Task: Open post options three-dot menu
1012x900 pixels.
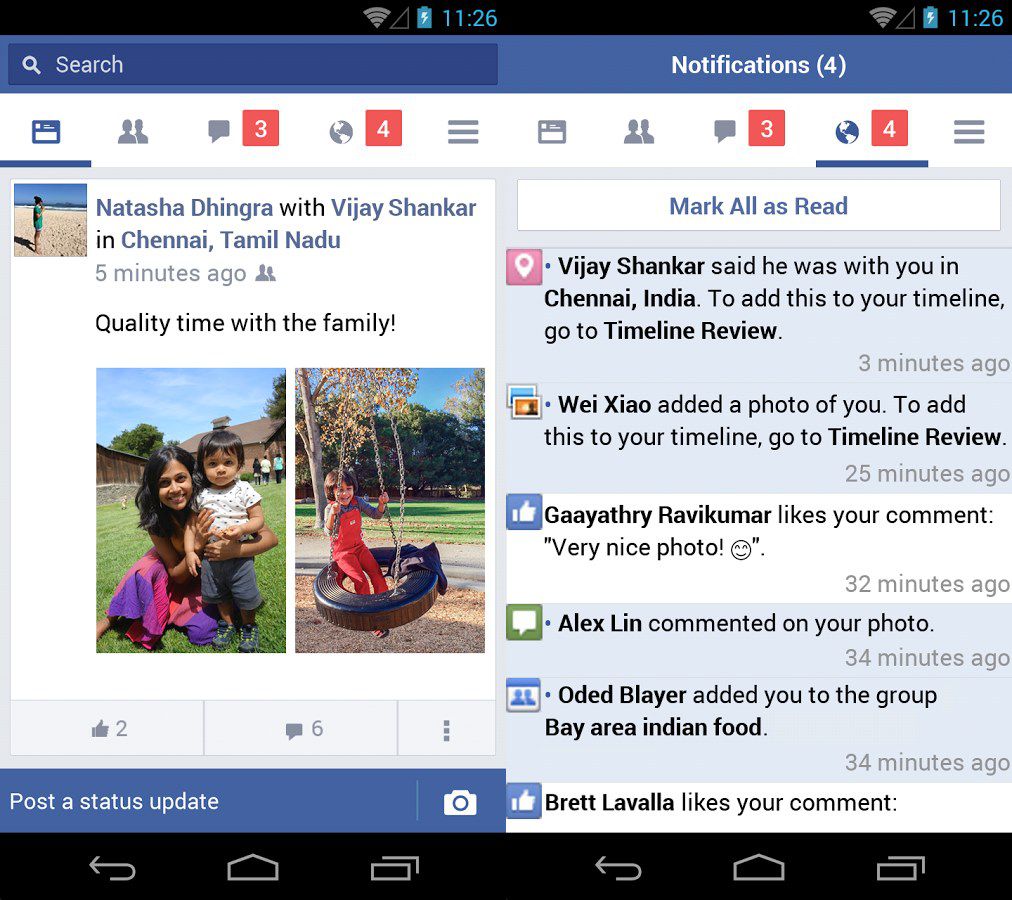Action: (447, 730)
